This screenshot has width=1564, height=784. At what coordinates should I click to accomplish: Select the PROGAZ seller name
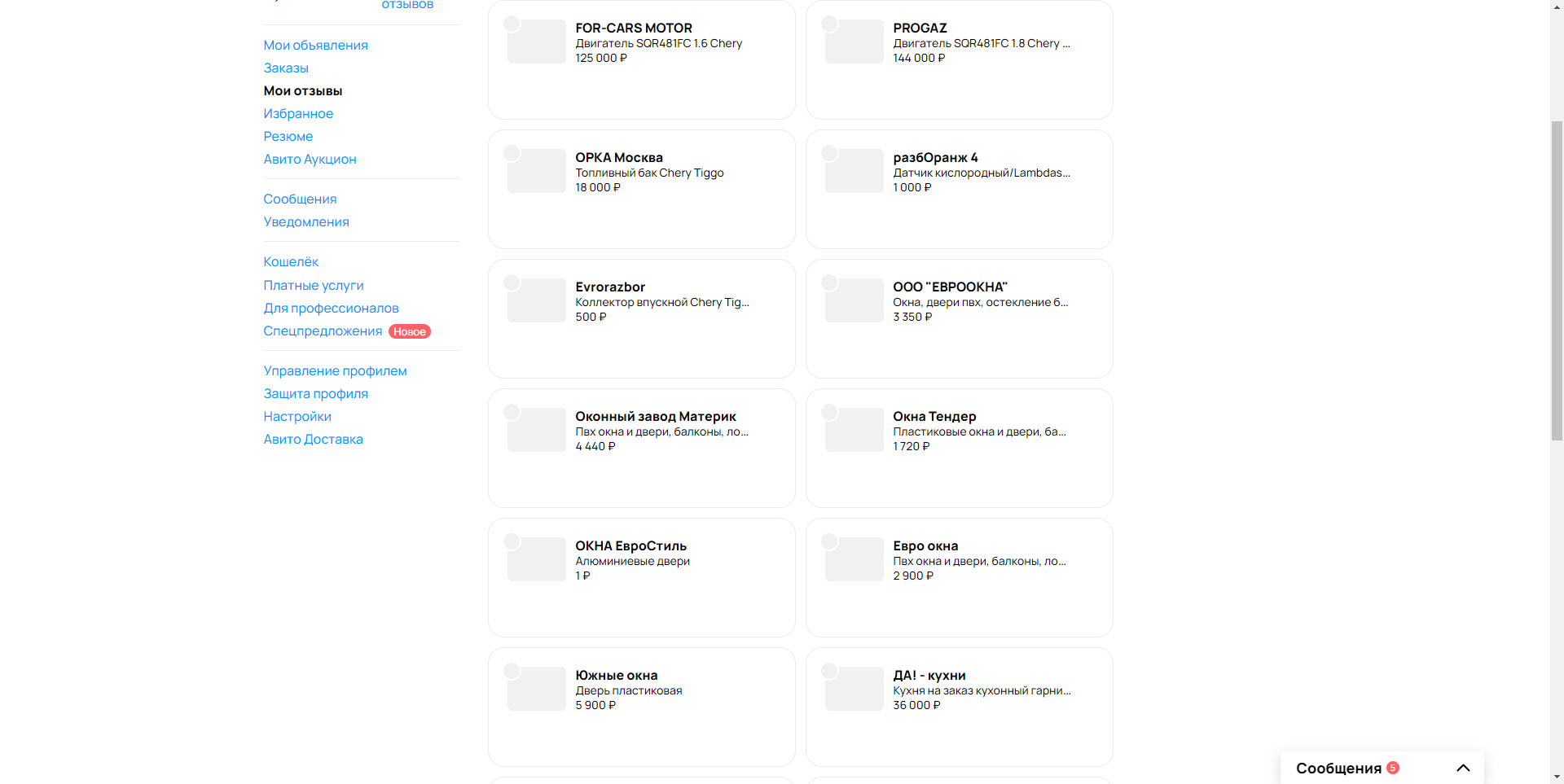click(x=920, y=28)
